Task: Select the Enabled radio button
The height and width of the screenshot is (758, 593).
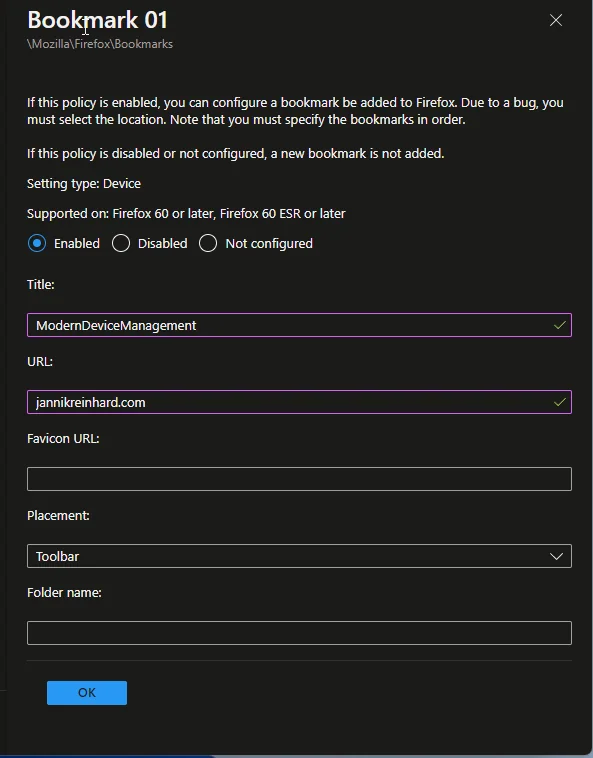Action: click(x=37, y=243)
